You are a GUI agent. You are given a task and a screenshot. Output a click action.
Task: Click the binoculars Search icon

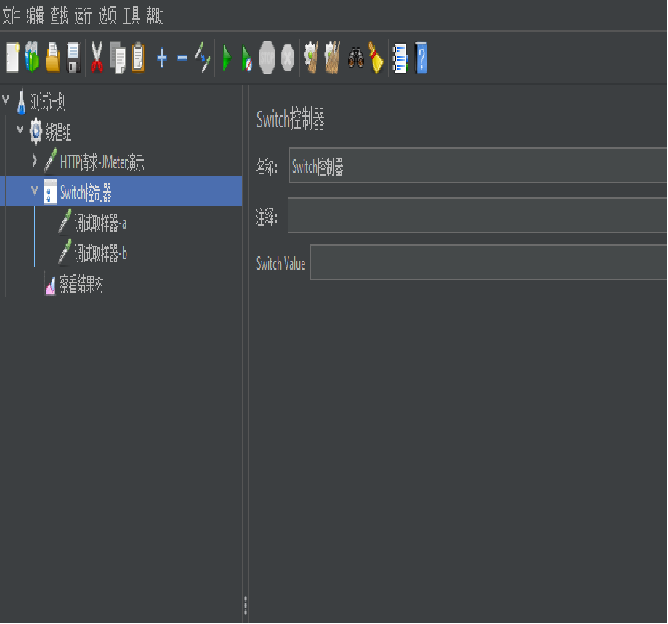click(x=356, y=58)
